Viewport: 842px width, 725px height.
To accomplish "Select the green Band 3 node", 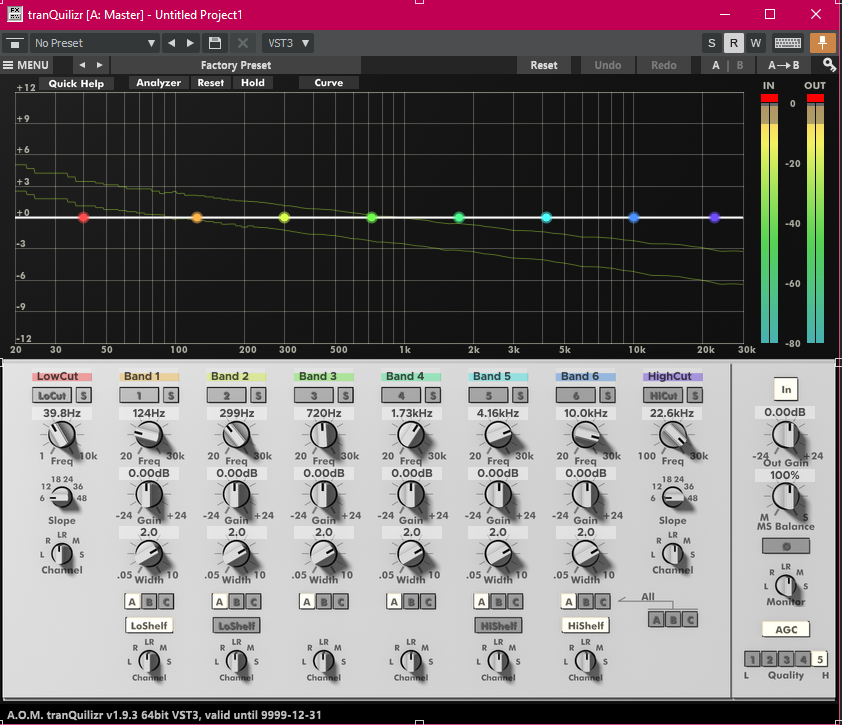I will [x=372, y=218].
